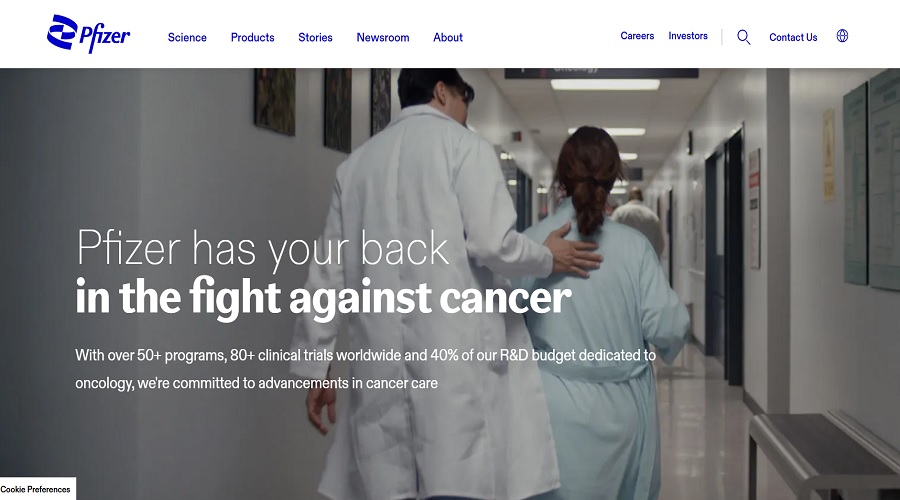Click the 'in the fight against cancer' heading
This screenshot has height=500, width=900.
point(323,297)
